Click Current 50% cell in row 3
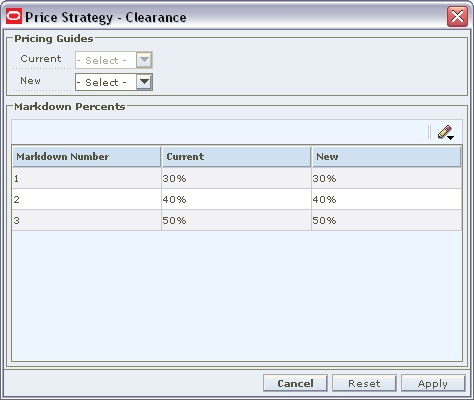This screenshot has height=400, width=474. tap(236, 220)
